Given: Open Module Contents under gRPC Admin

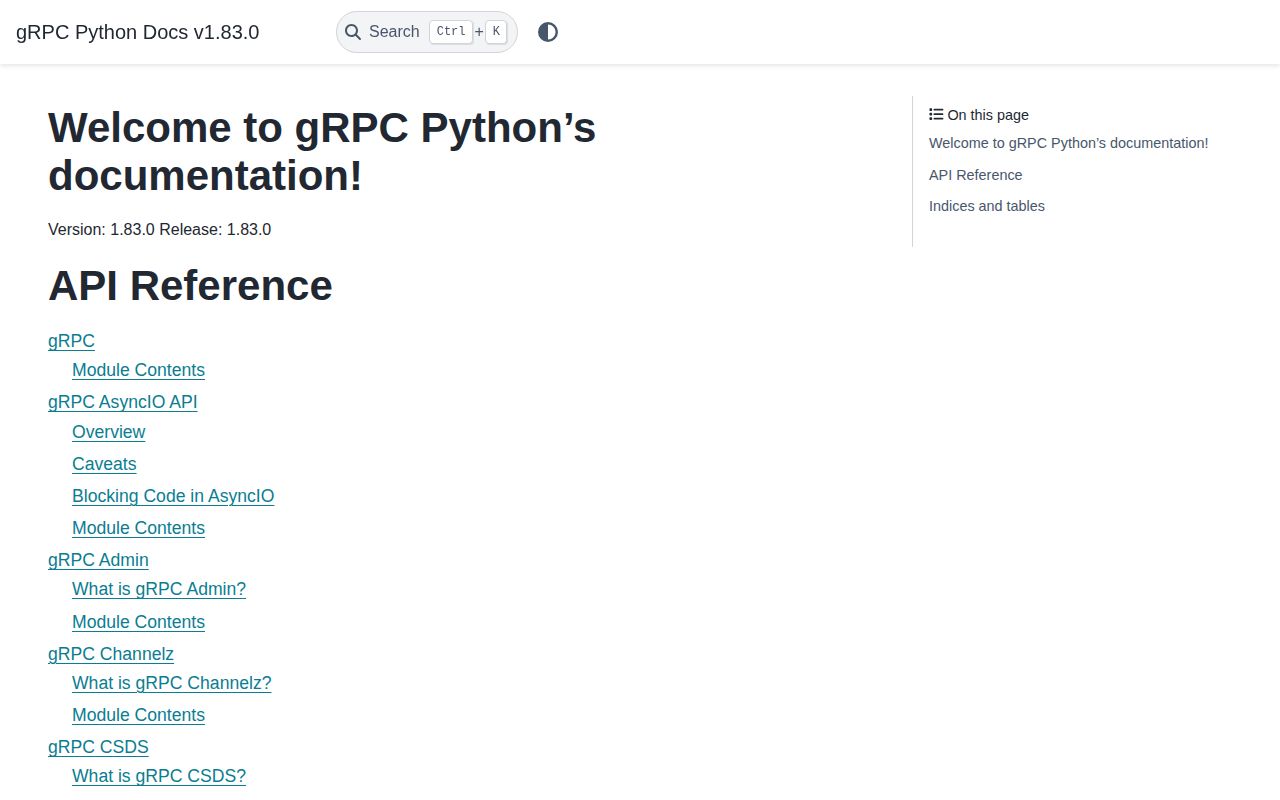Looking at the screenshot, I should click(x=138, y=622).
